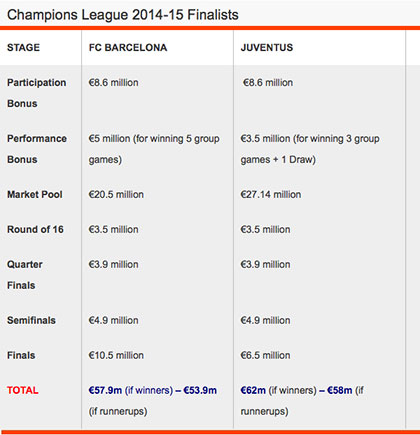Select the FC BARCELONA column header
Viewport: 420px width, 435px height.
coord(128,47)
